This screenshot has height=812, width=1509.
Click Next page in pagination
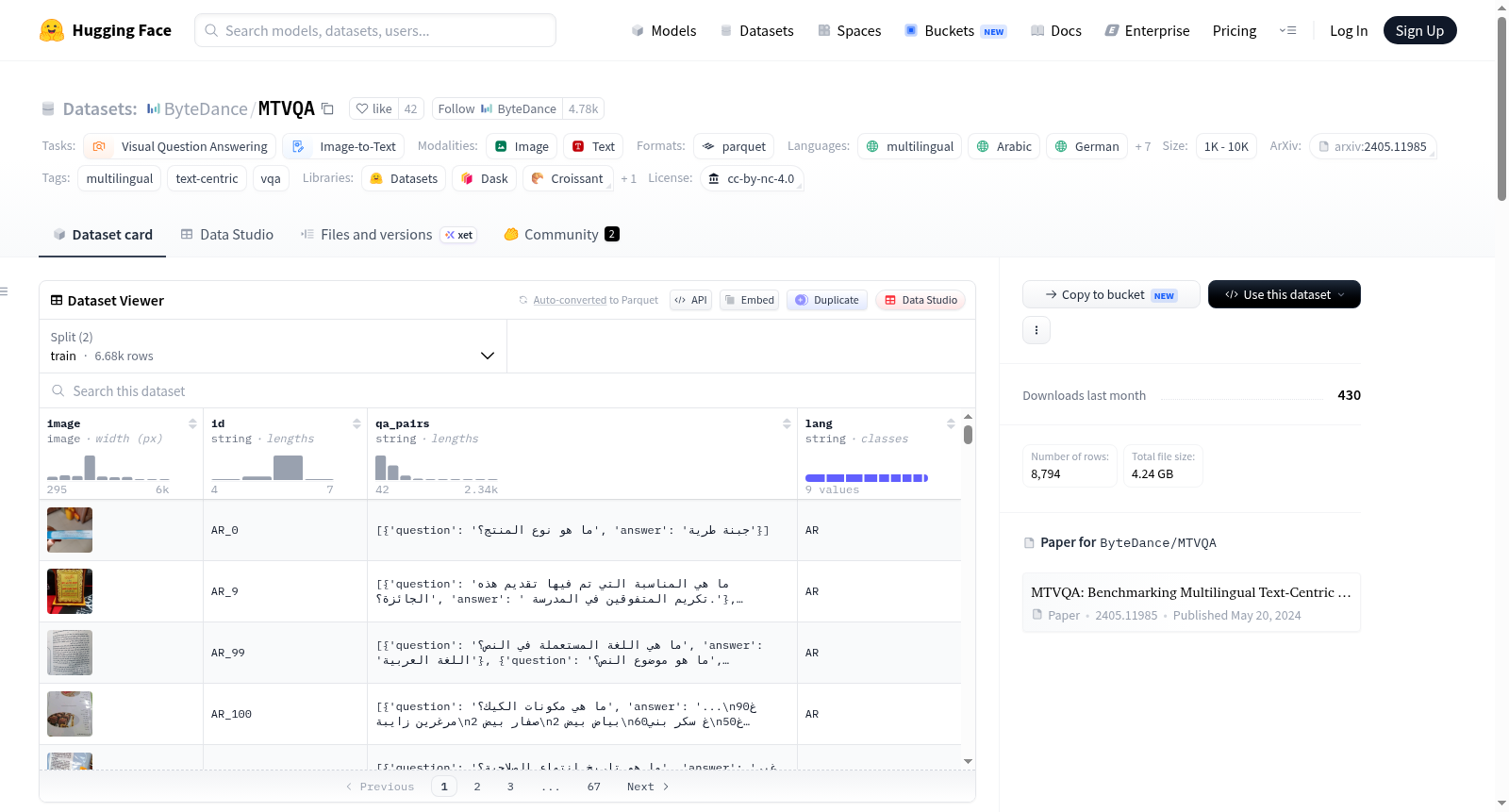tap(648, 787)
